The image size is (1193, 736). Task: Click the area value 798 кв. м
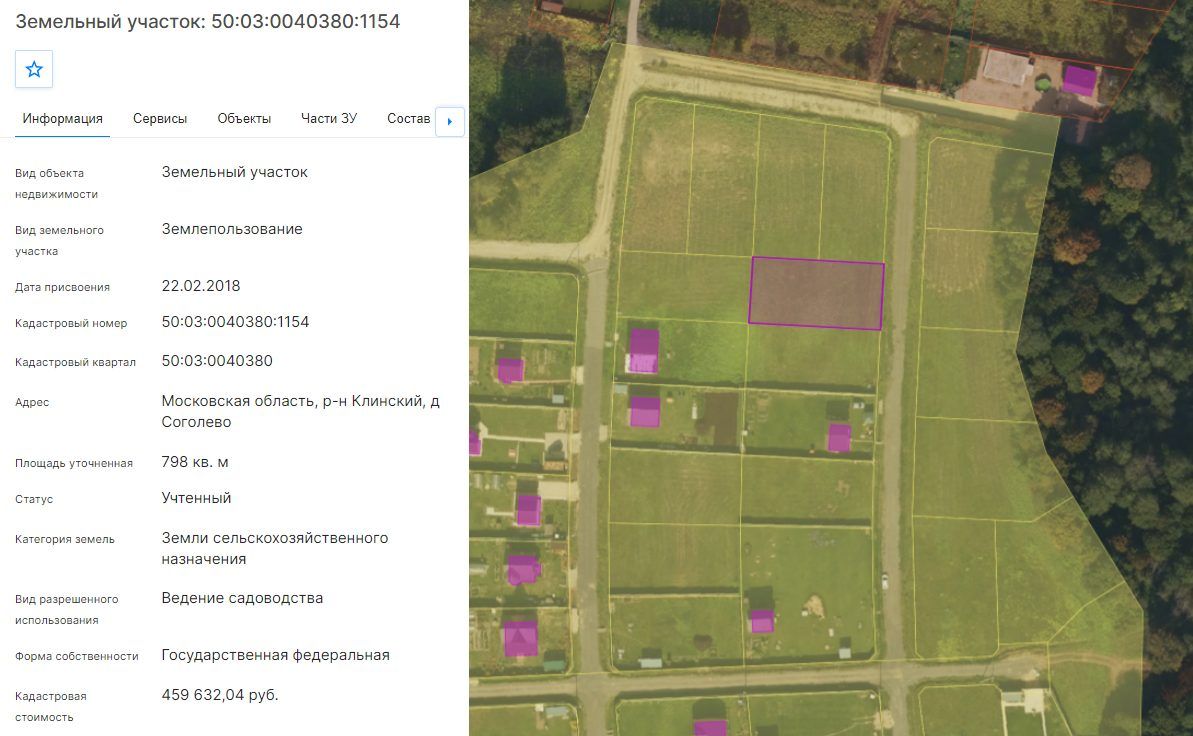click(x=195, y=462)
